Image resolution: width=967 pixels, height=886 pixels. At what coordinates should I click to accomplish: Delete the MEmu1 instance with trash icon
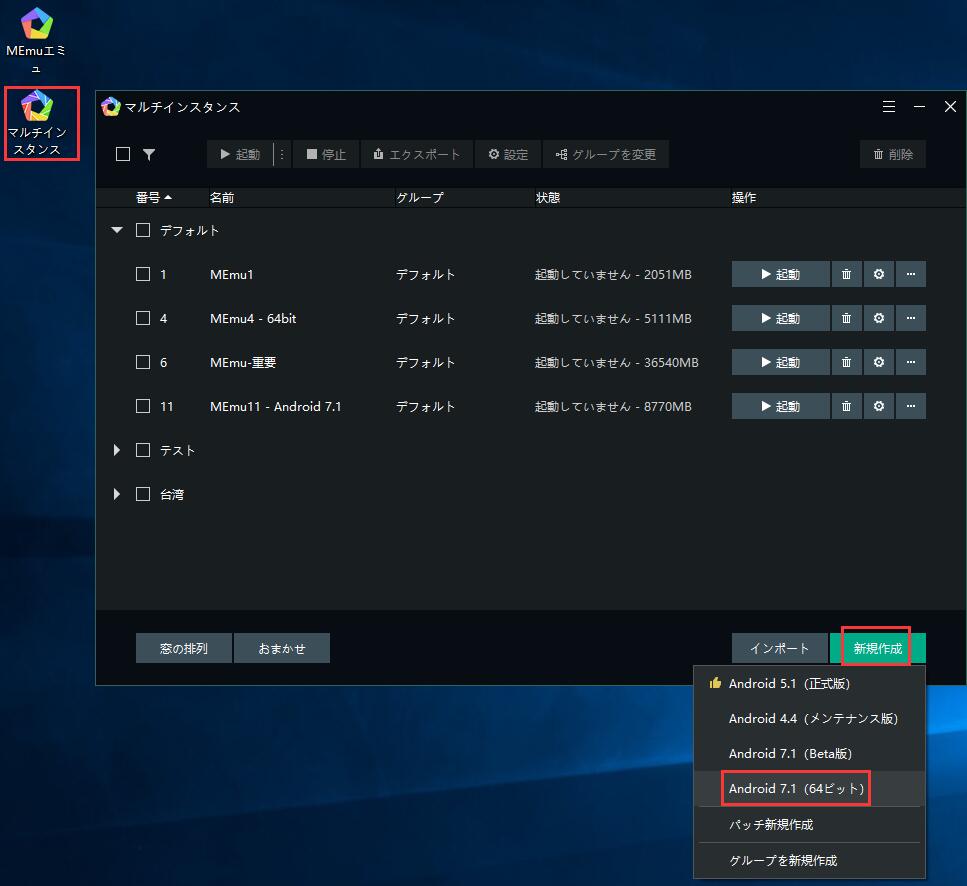click(x=846, y=274)
